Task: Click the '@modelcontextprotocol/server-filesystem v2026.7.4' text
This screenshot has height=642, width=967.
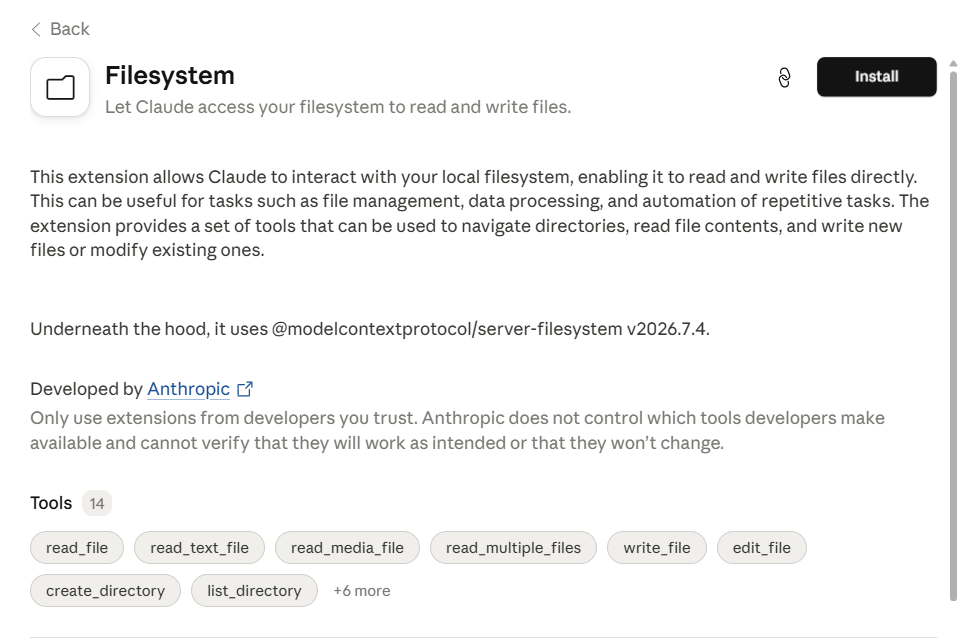Action: pos(490,329)
